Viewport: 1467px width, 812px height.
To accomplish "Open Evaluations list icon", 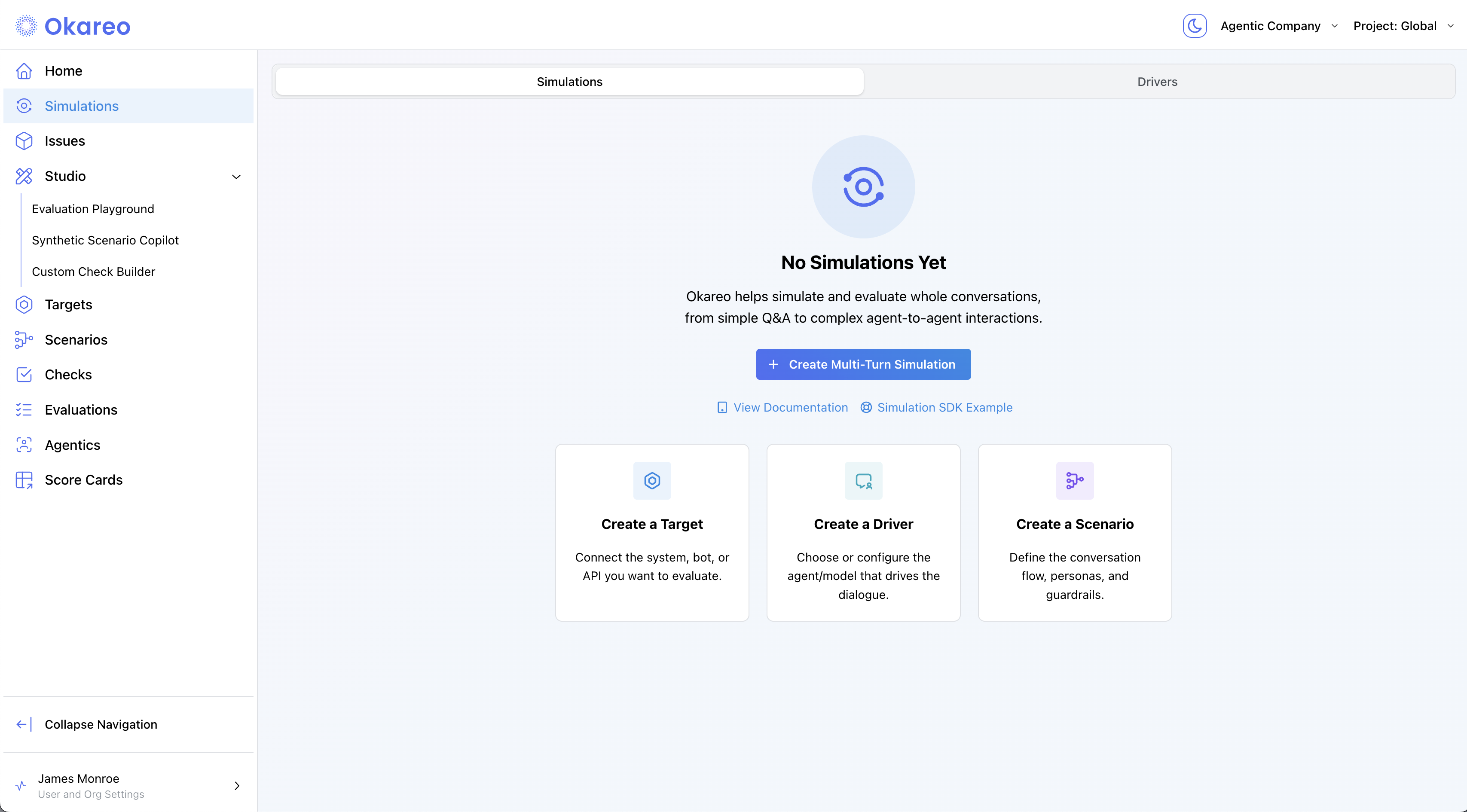I will pos(24,410).
